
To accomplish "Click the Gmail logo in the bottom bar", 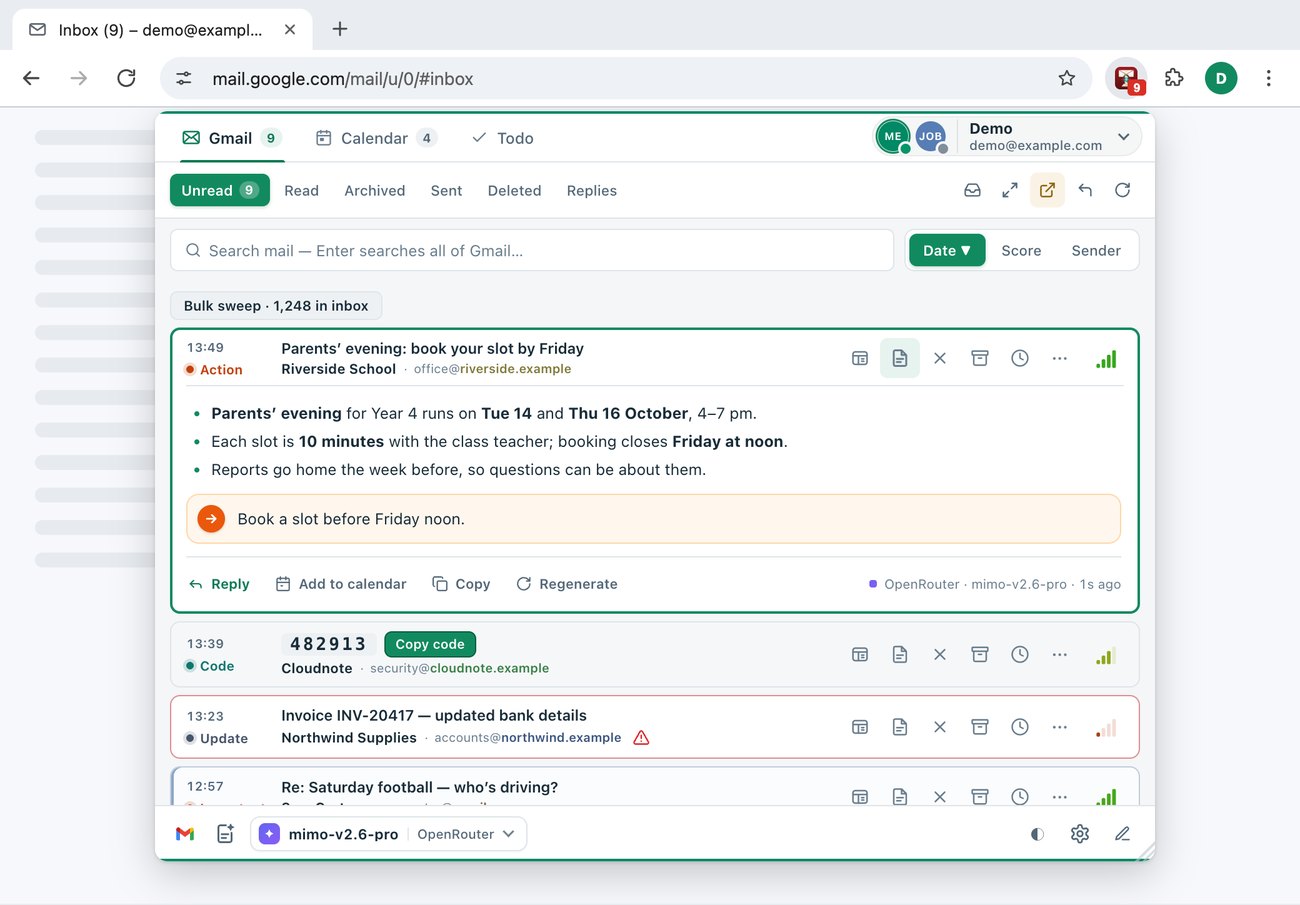I will [185, 834].
